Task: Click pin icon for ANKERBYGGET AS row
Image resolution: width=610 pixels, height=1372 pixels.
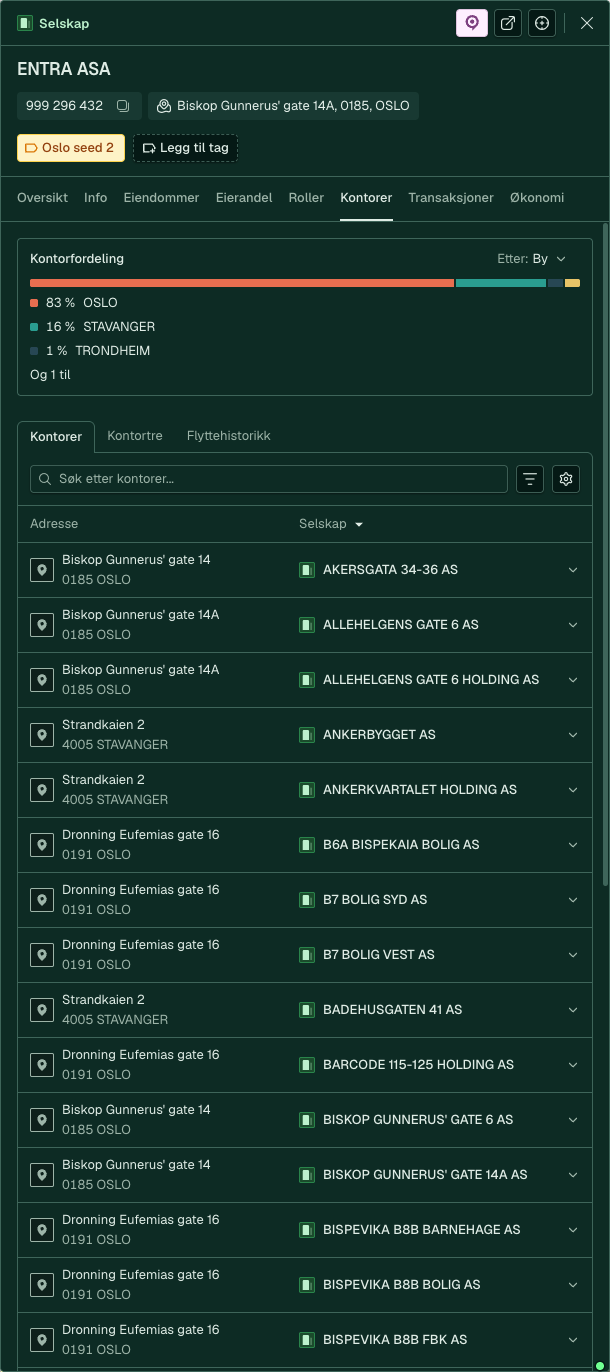Action: [42, 735]
